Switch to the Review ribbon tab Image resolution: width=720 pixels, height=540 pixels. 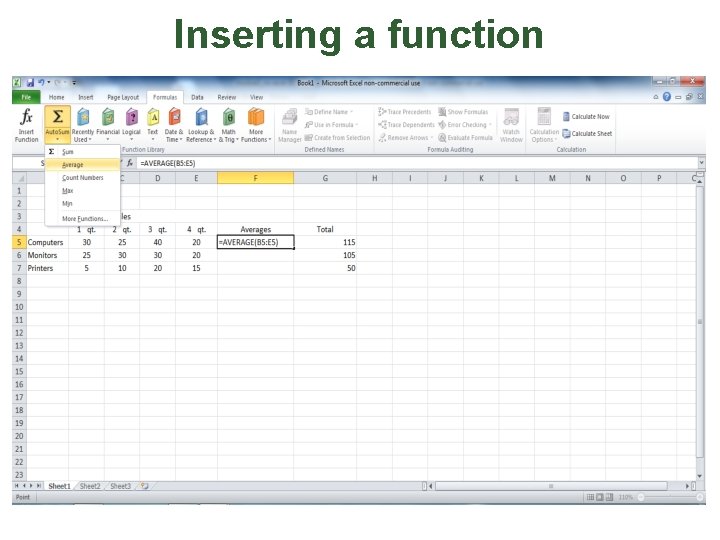[227, 97]
